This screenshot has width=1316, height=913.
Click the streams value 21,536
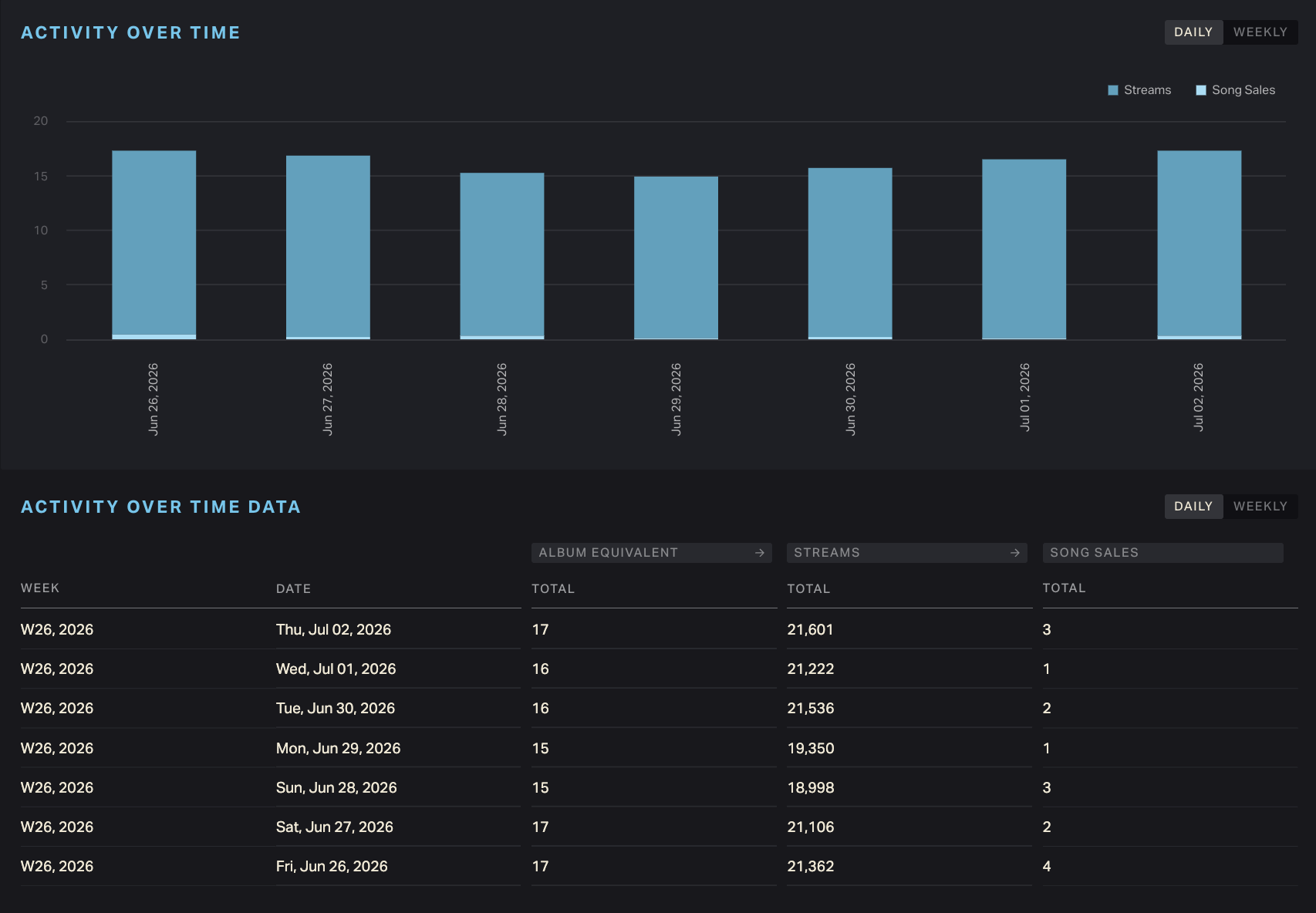[811, 709]
